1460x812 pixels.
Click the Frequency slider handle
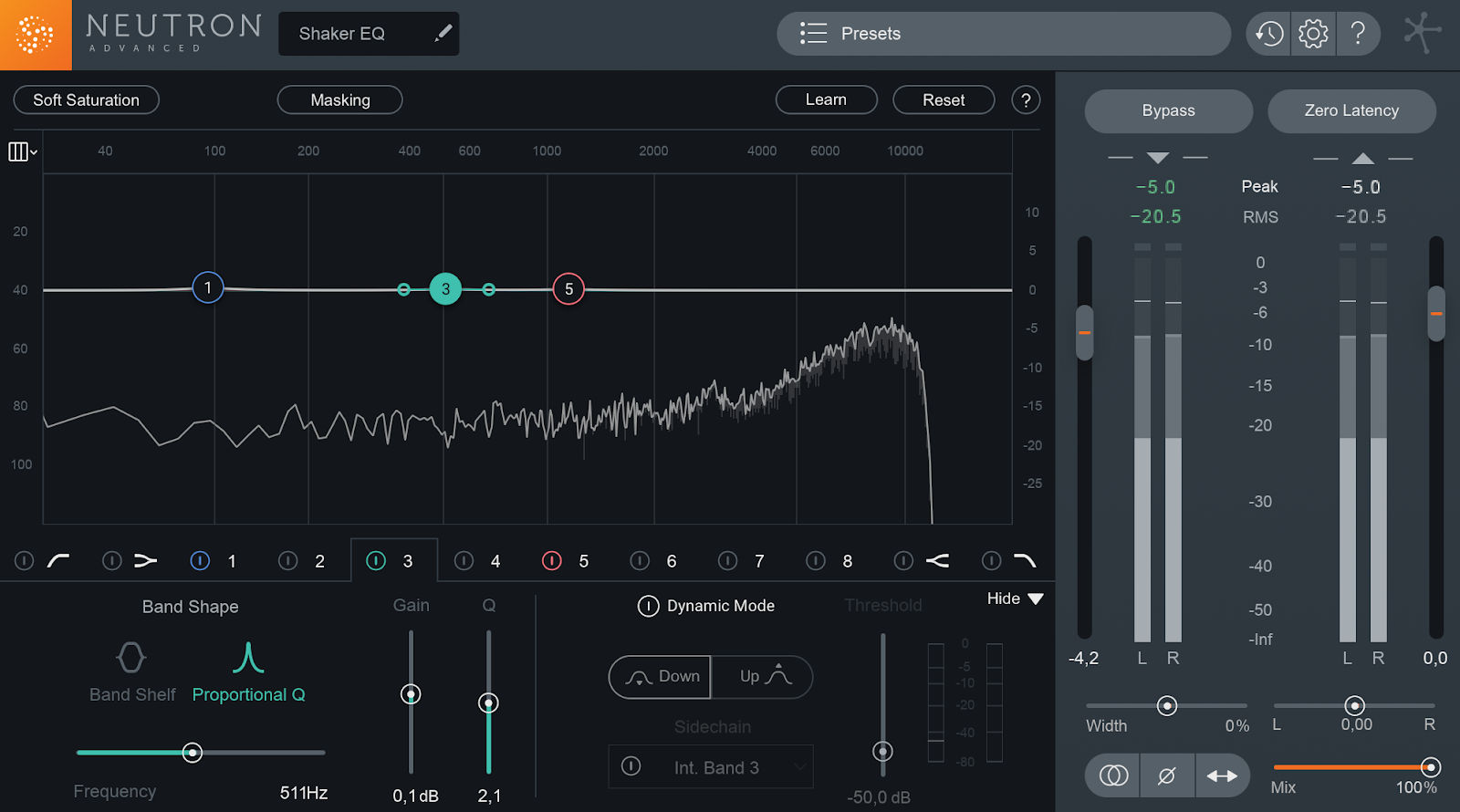pyautogui.click(x=192, y=753)
